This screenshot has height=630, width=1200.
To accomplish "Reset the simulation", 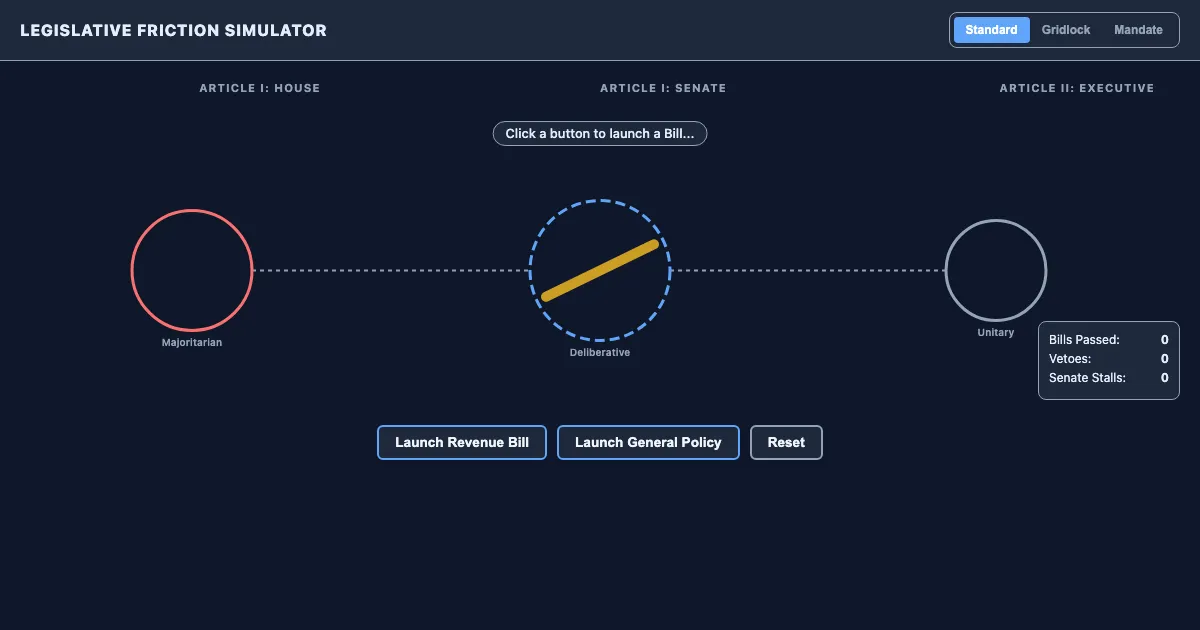I will pyautogui.click(x=786, y=443).
